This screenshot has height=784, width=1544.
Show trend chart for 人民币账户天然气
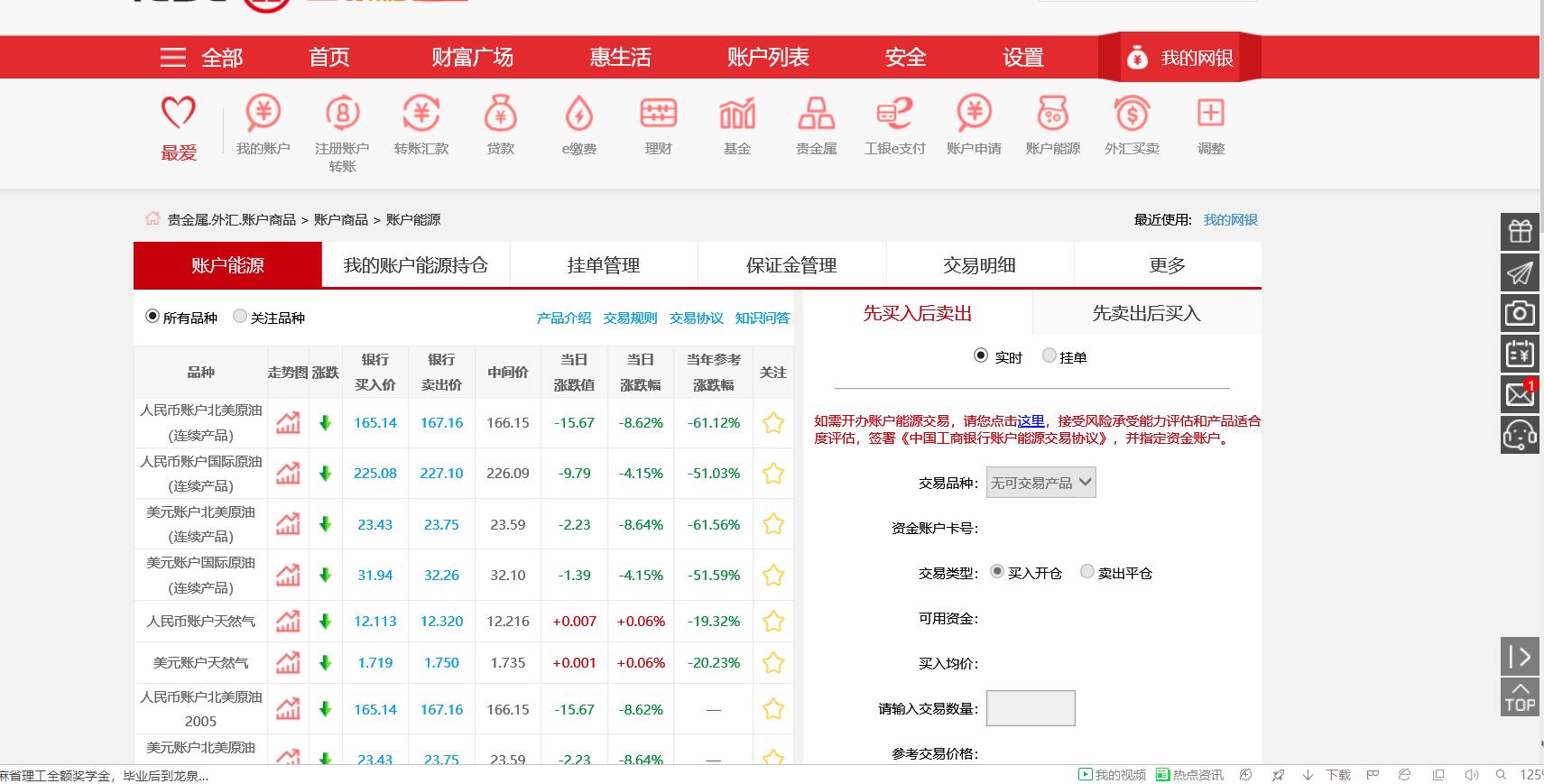tap(288, 621)
